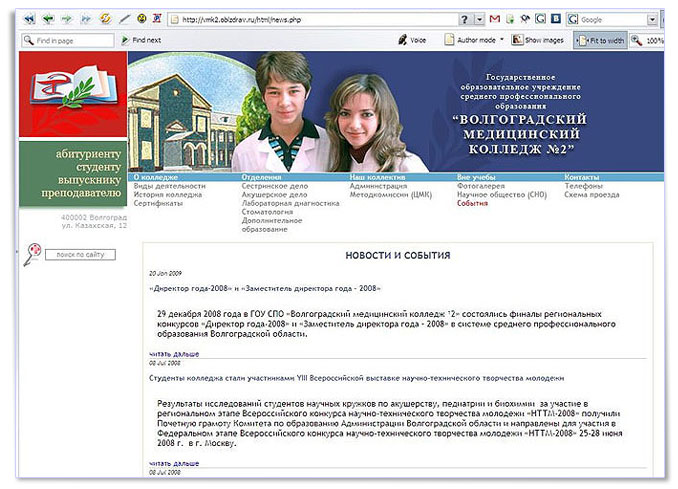Reload the page with the orange Reload icon
The height and width of the screenshot is (489, 678).
tap(106, 19)
